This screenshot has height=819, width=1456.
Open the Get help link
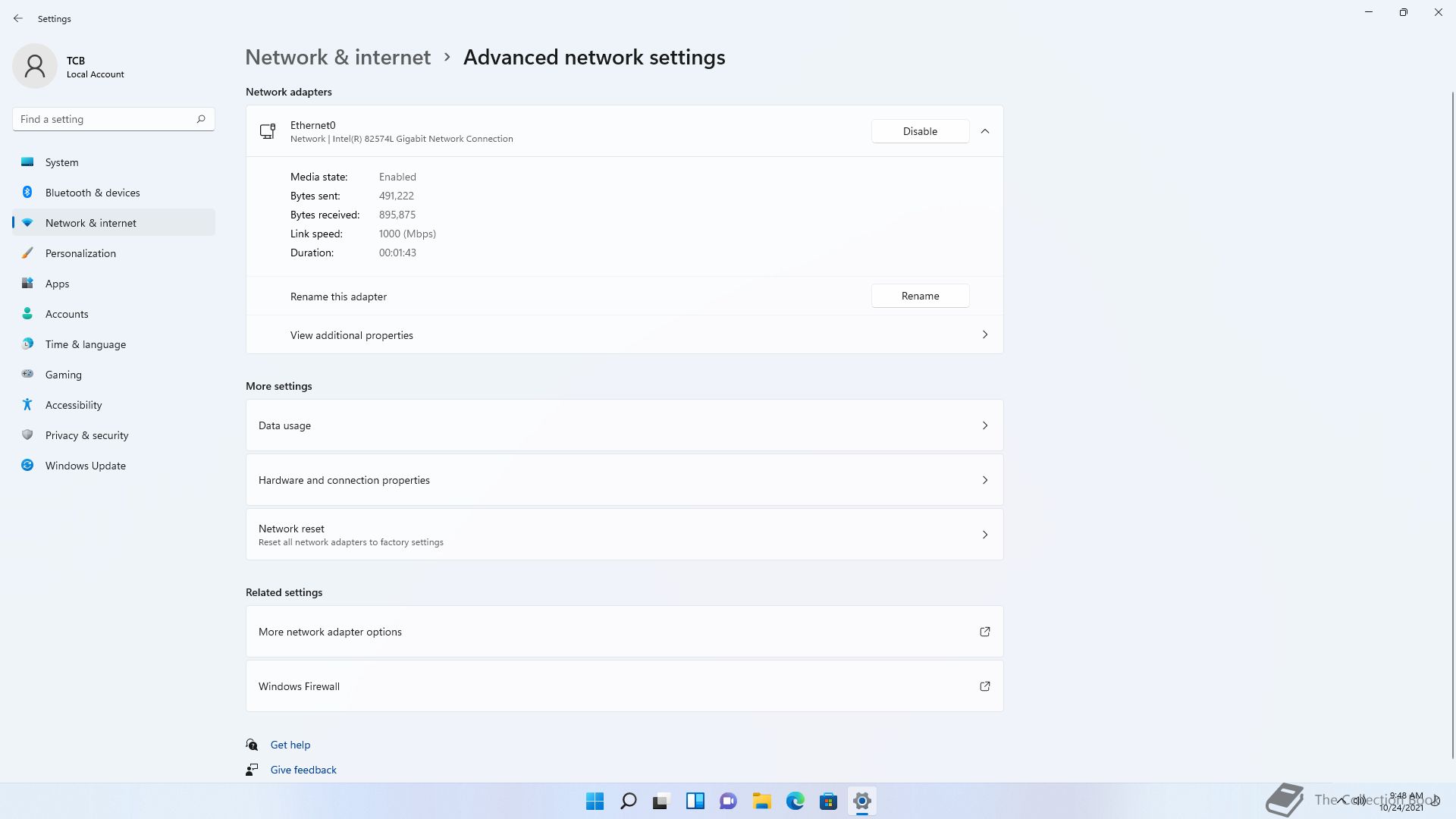point(290,745)
